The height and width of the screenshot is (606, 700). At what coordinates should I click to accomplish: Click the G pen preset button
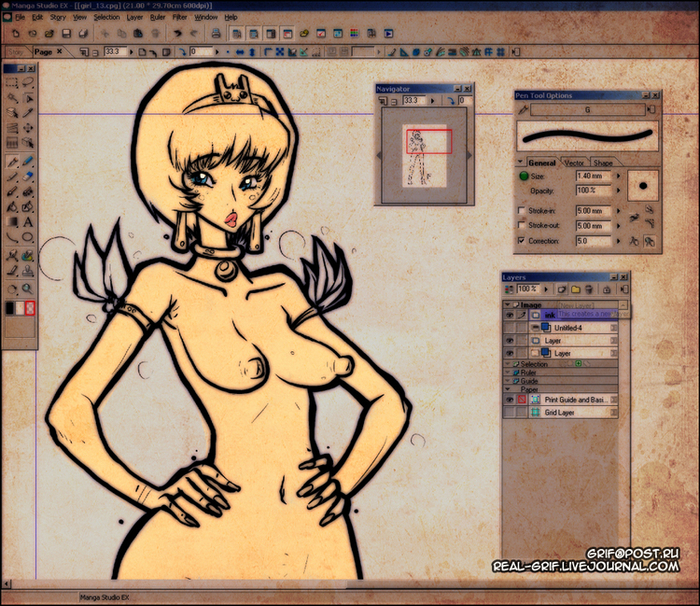click(587, 109)
